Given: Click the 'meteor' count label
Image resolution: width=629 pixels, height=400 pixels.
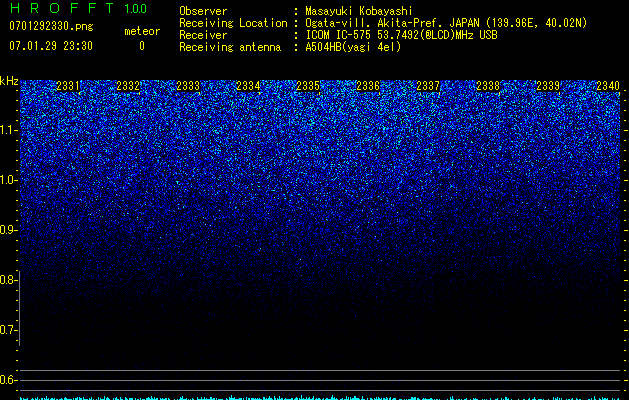Looking at the screenshot, I should tap(142, 31).
